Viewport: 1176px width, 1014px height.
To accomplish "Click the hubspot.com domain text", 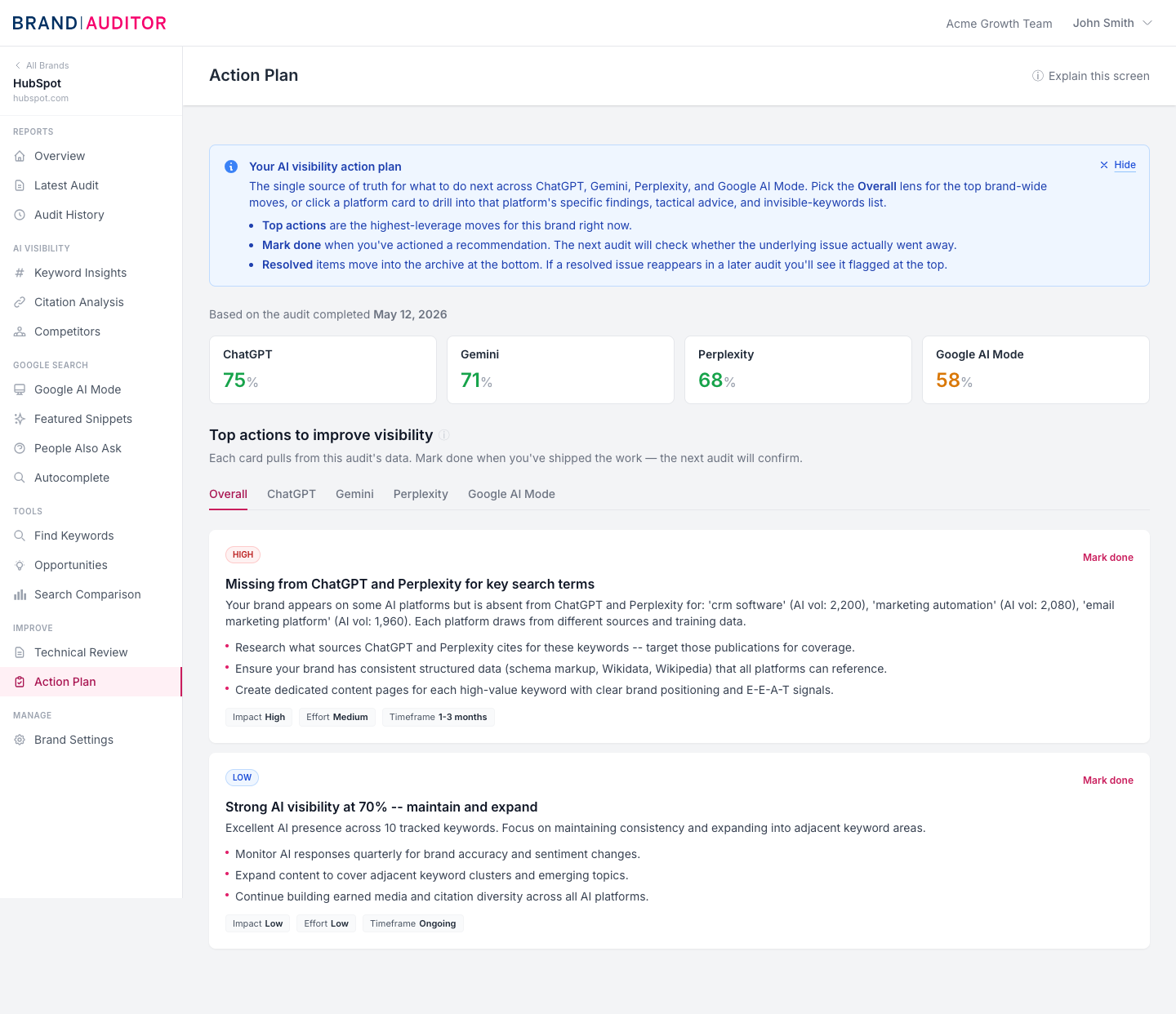I will [41, 98].
